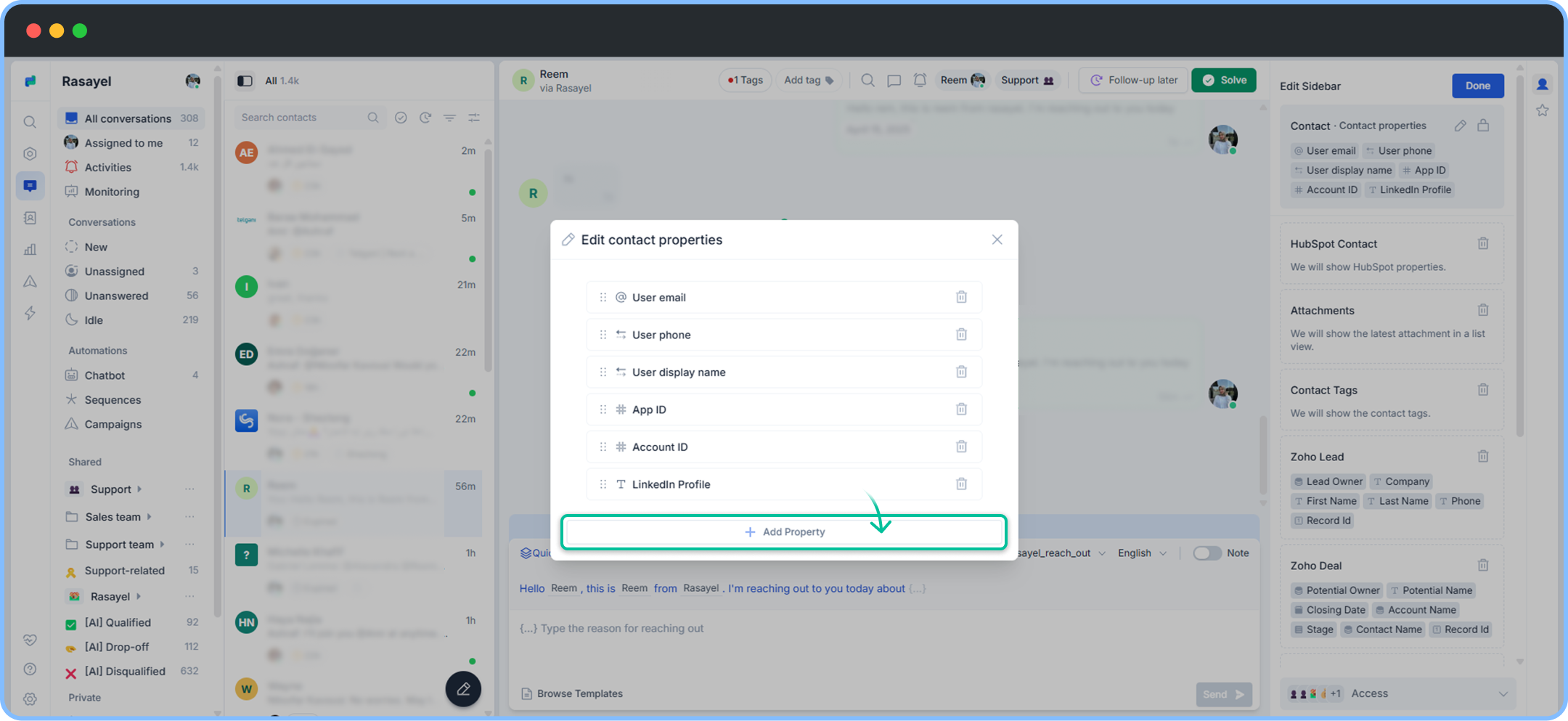Grab the drag handle of LinkedIn Profile
Viewport: 1568px width, 721px height.
(x=603, y=484)
